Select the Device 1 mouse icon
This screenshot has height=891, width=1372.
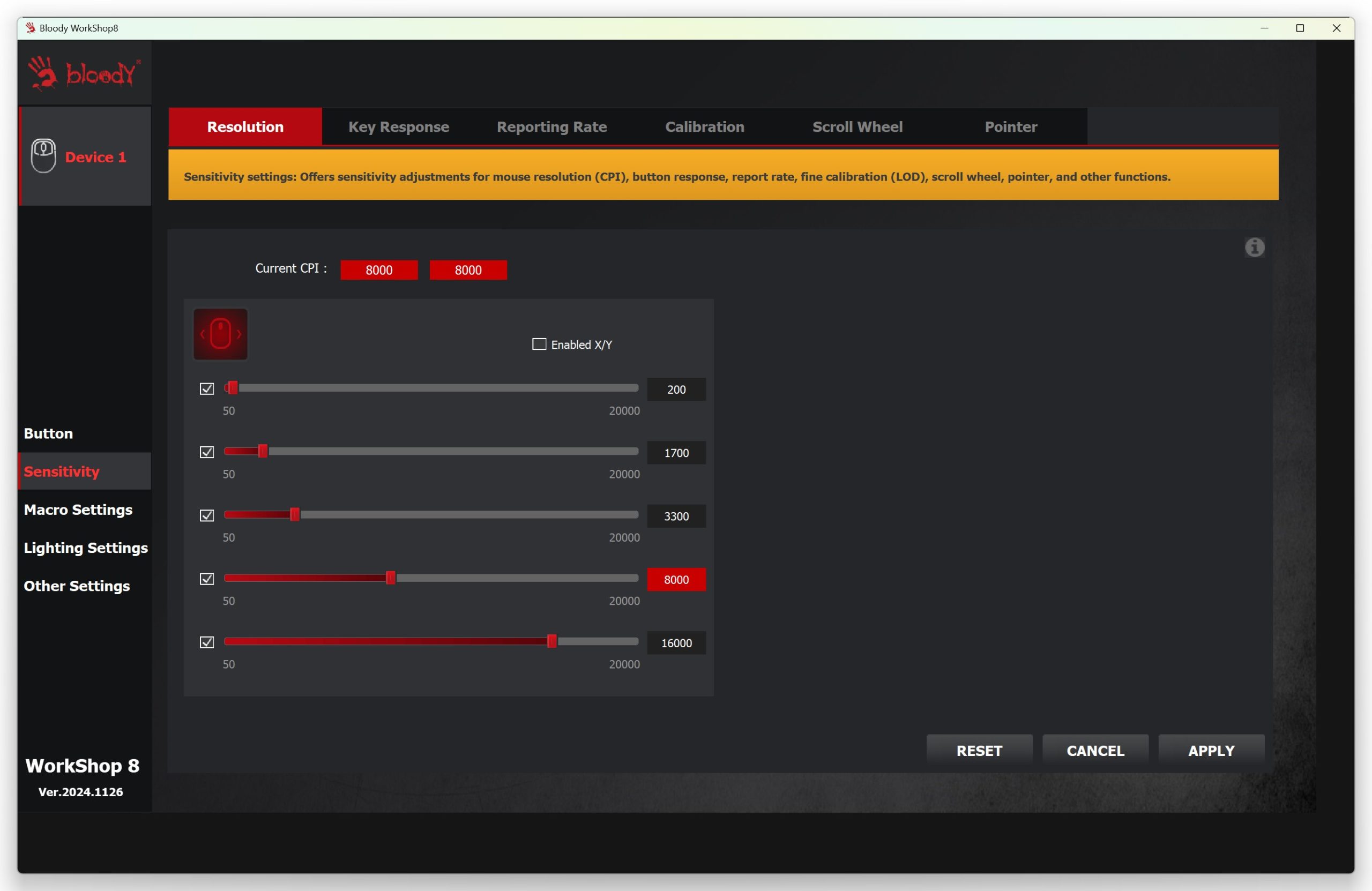(x=43, y=155)
